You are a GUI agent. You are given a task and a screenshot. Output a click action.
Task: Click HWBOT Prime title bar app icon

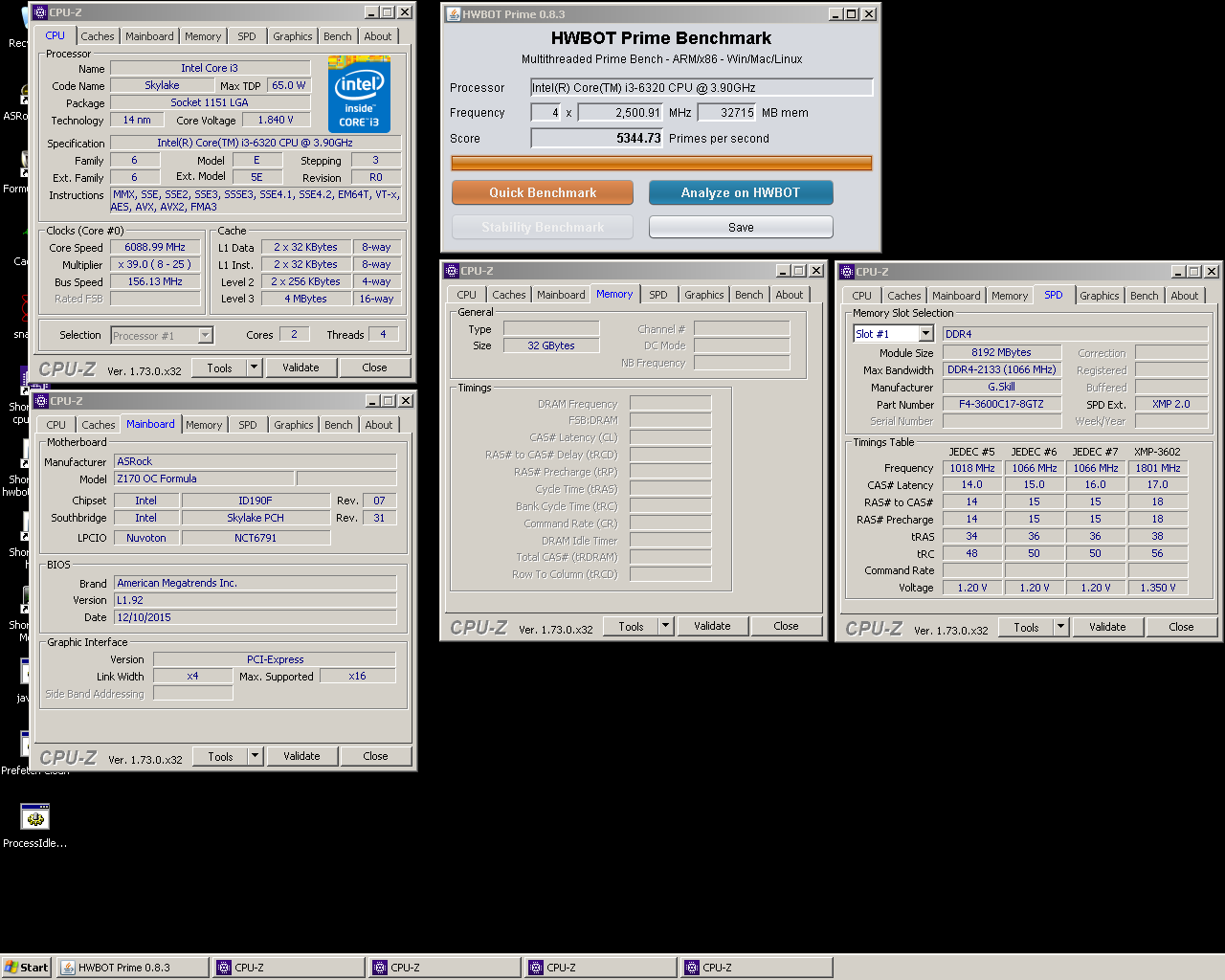click(x=454, y=13)
